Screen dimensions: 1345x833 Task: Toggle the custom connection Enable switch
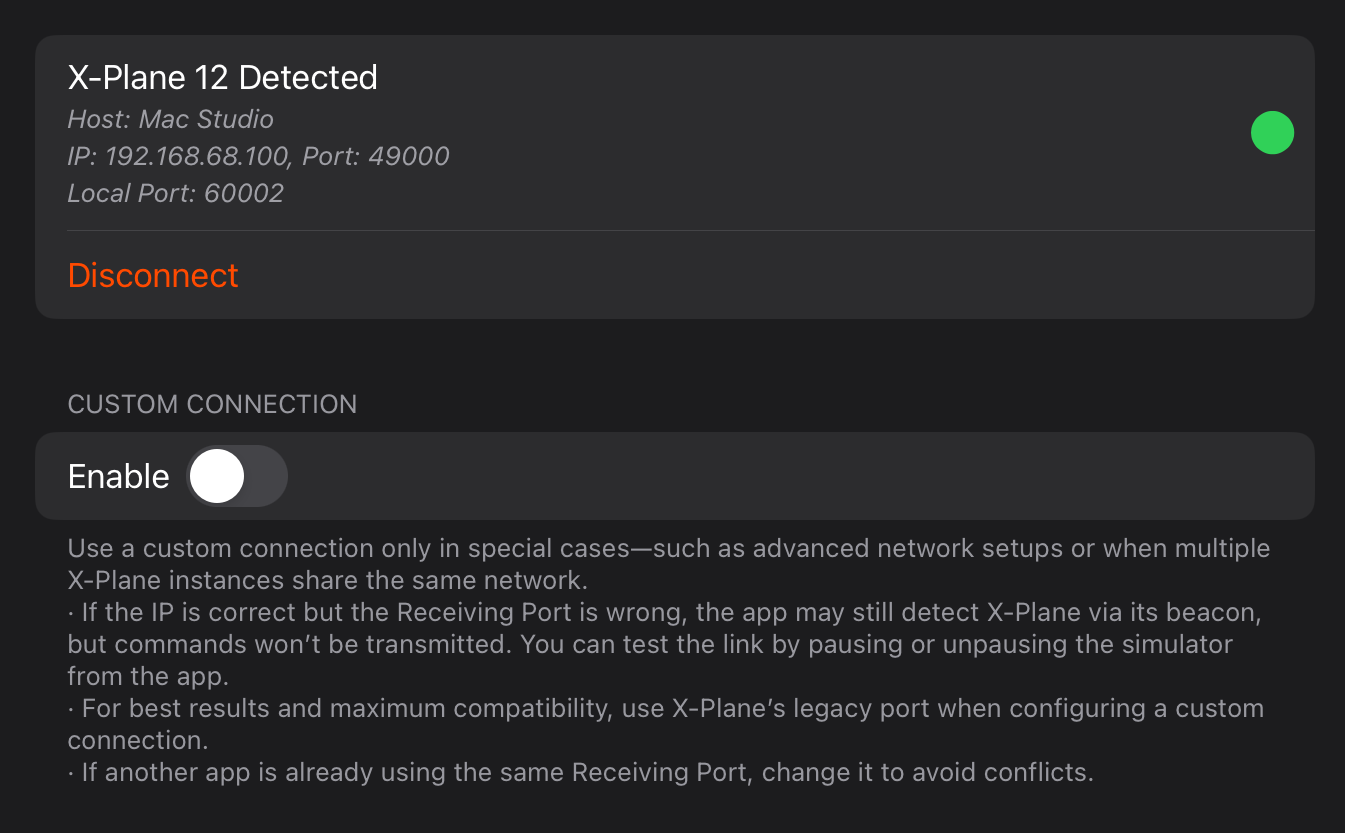(237, 476)
